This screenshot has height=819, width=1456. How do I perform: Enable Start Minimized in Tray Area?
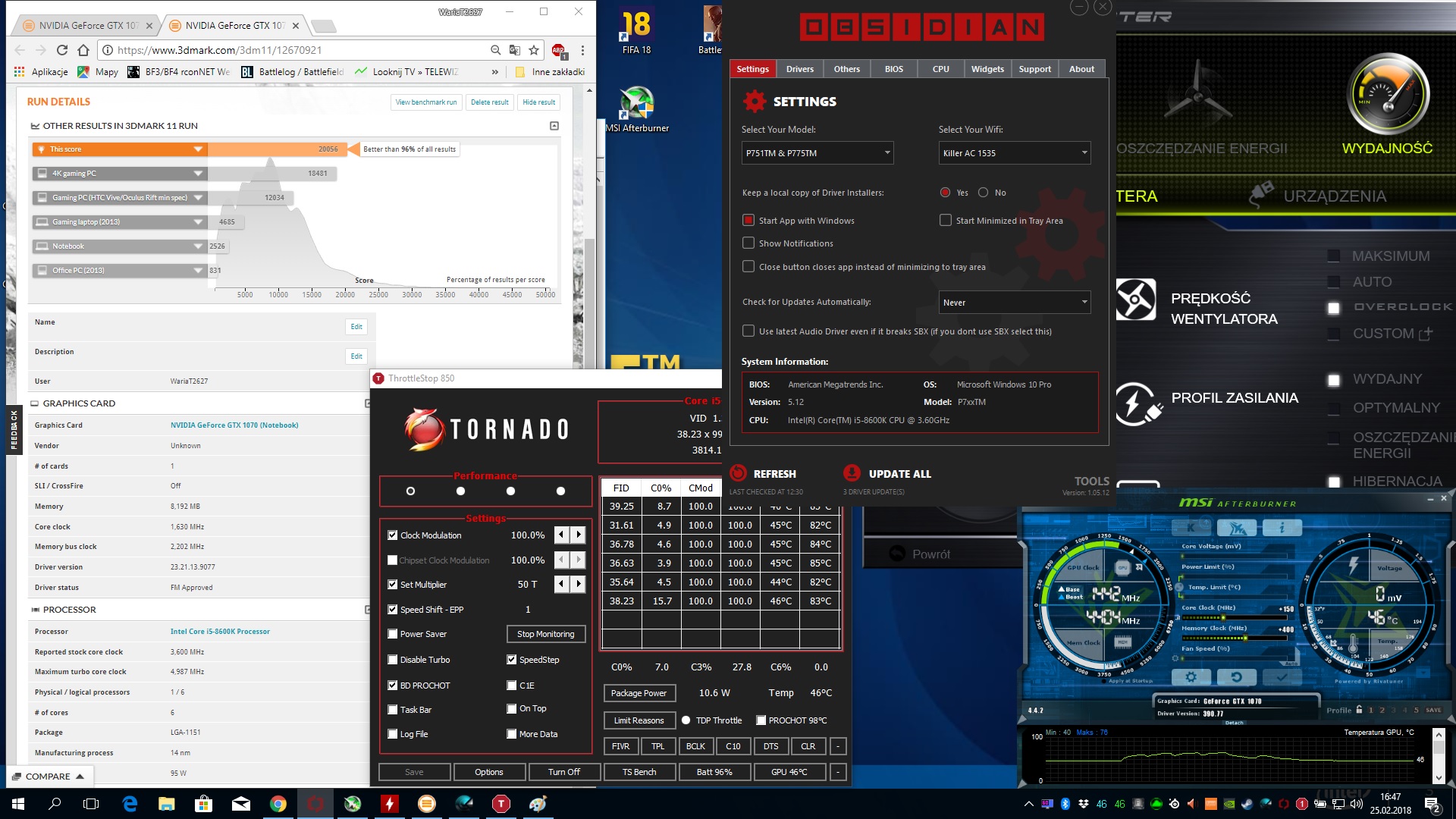pos(946,220)
